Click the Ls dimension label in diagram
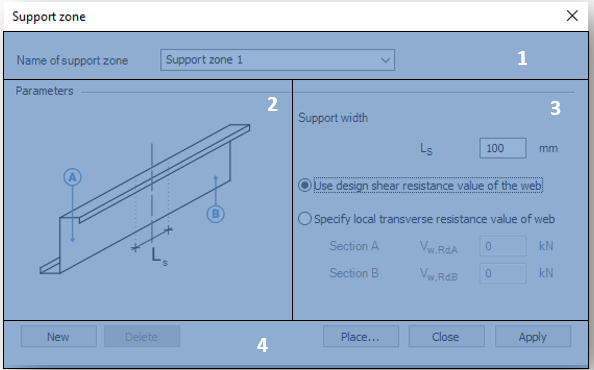The height and width of the screenshot is (370, 594). coord(159,256)
